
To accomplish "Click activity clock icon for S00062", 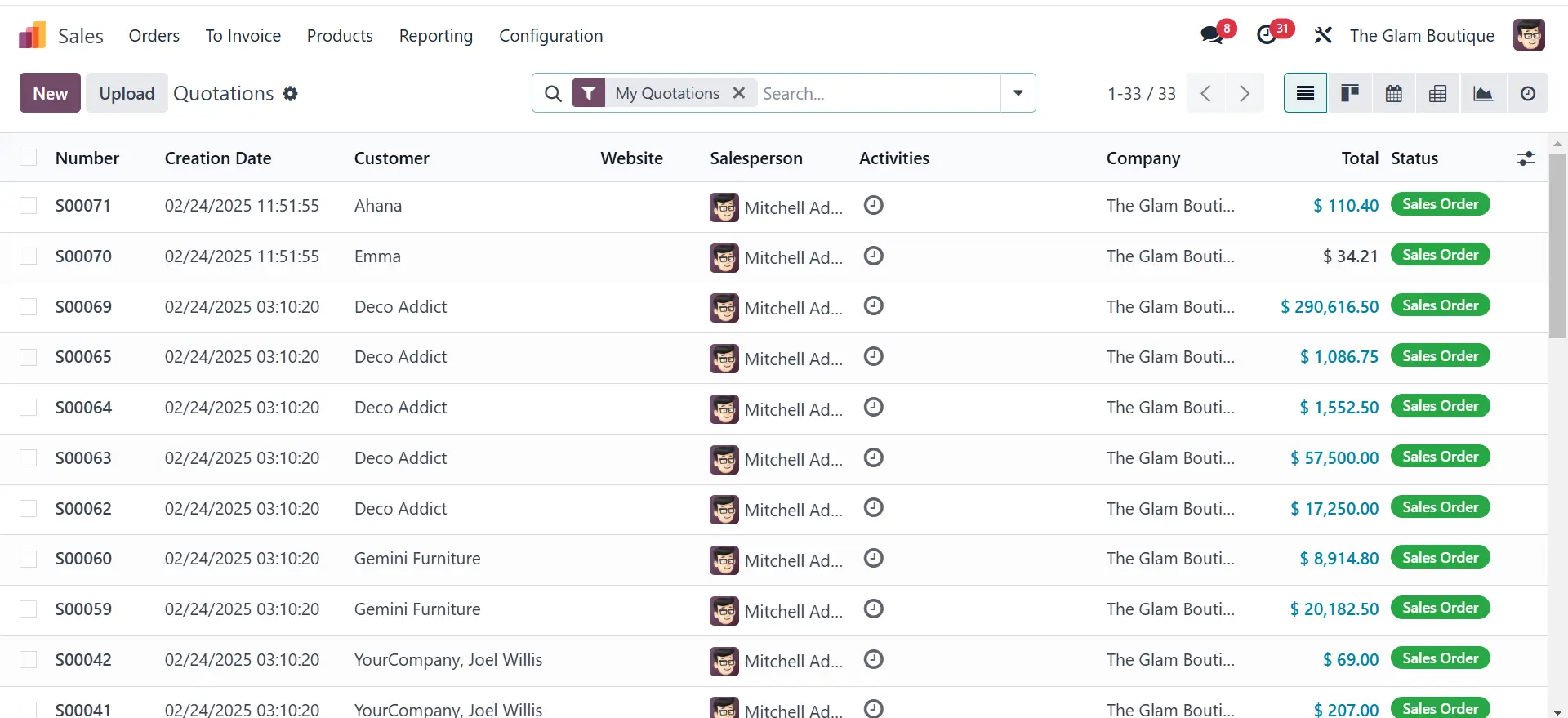I will coord(874,507).
